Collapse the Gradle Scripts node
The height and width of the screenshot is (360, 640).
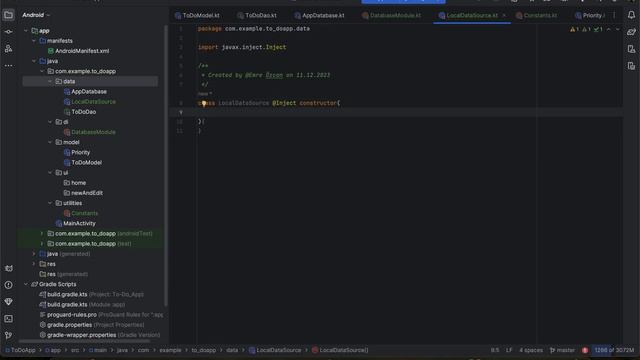[26, 284]
